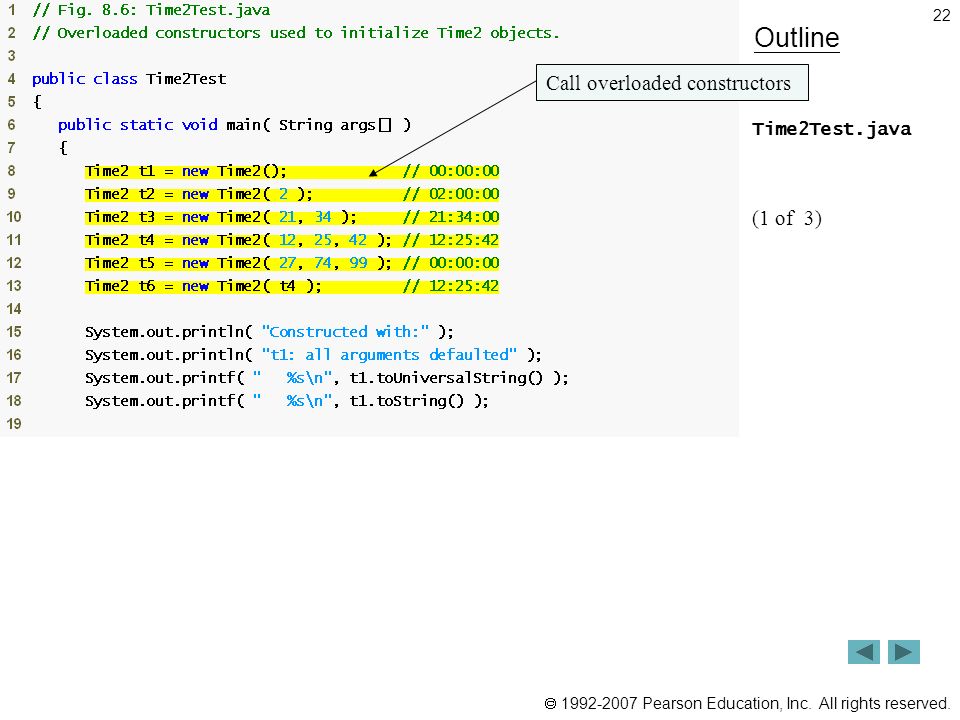
Task: Select the 'Overloaded constructors' comment on line 2
Action: (296, 33)
